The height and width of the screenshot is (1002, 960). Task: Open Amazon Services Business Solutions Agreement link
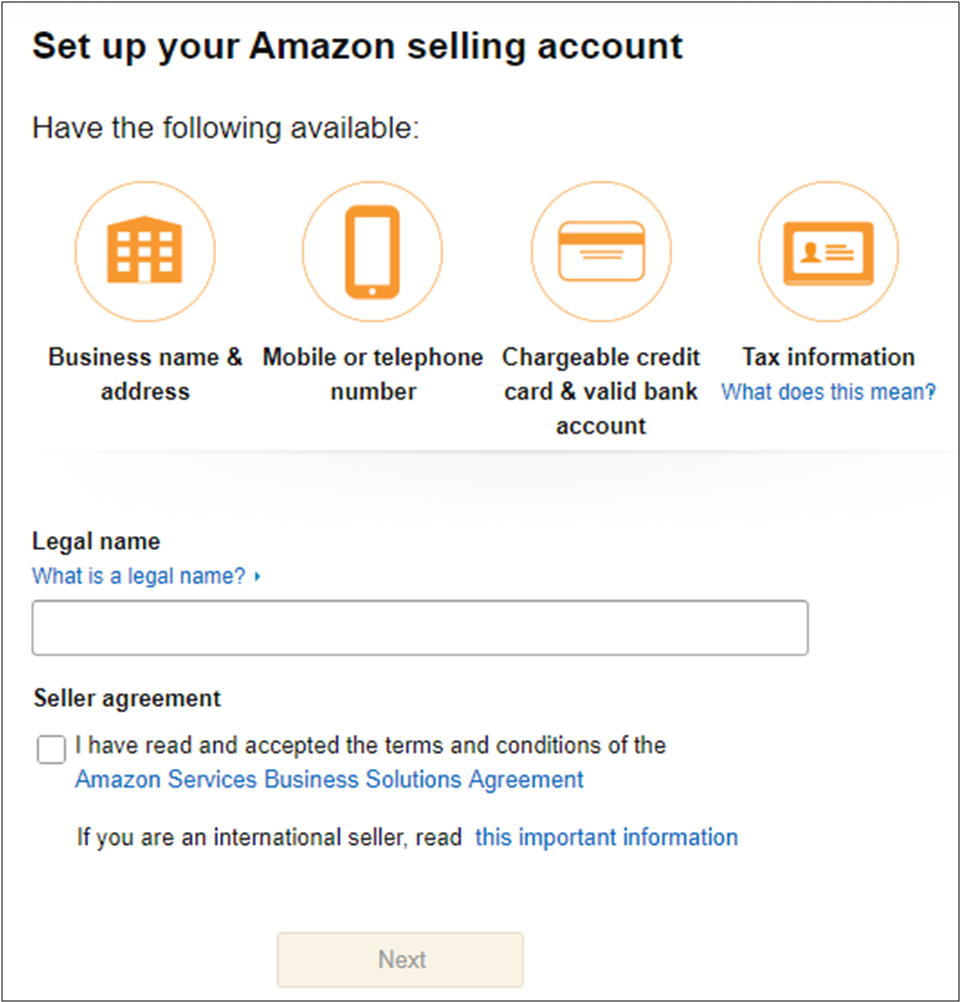click(x=329, y=779)
